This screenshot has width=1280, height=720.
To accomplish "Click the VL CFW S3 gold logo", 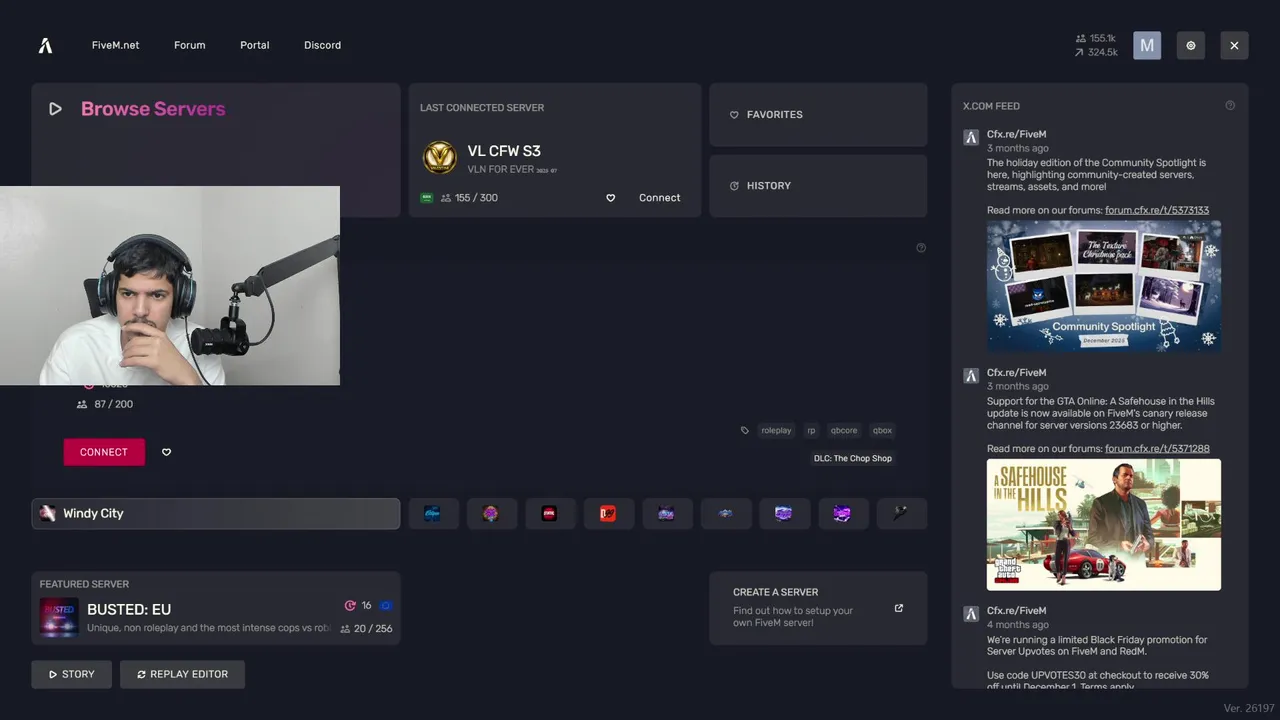I will [440, 157].
